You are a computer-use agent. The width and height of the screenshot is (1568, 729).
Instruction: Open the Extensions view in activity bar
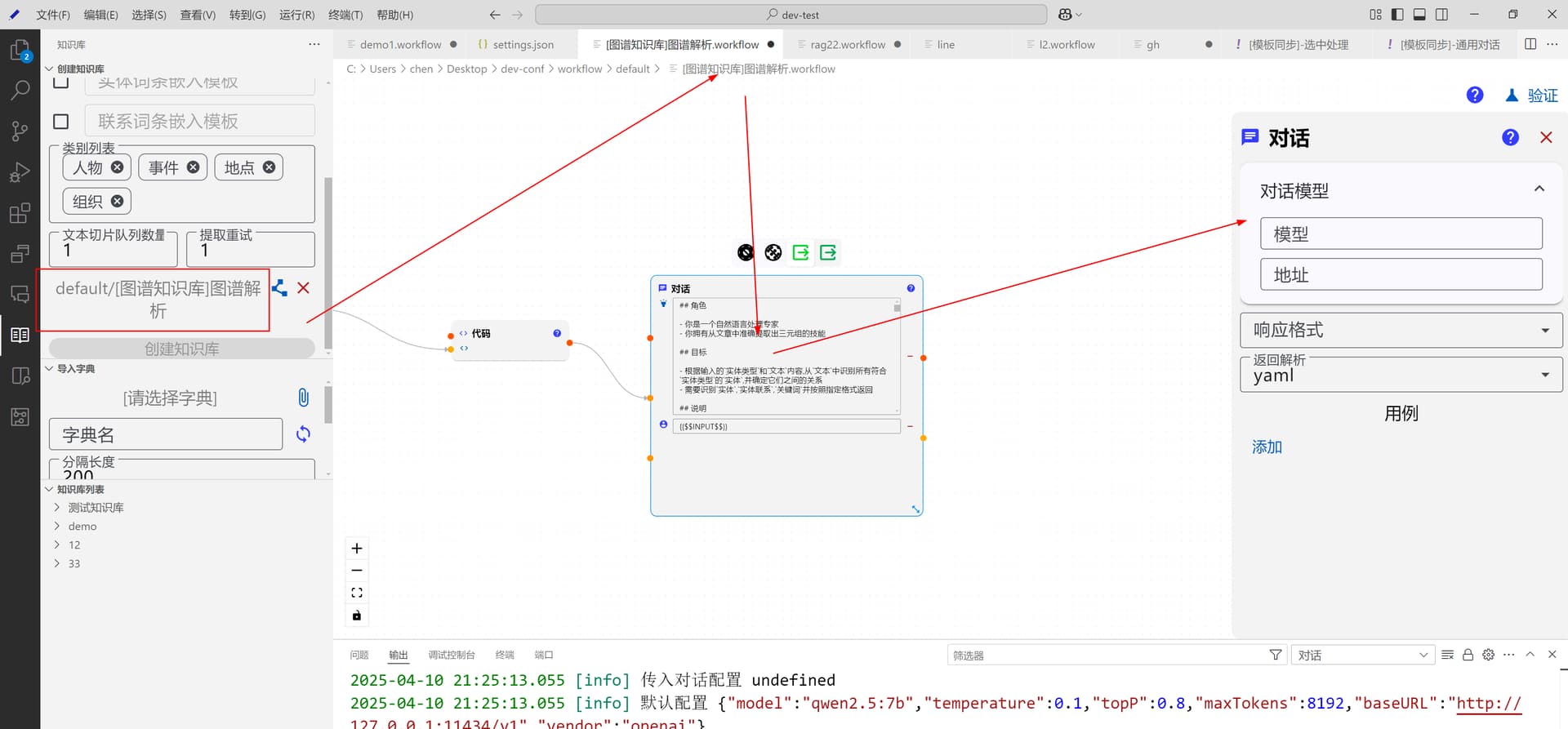pos(20,213)
